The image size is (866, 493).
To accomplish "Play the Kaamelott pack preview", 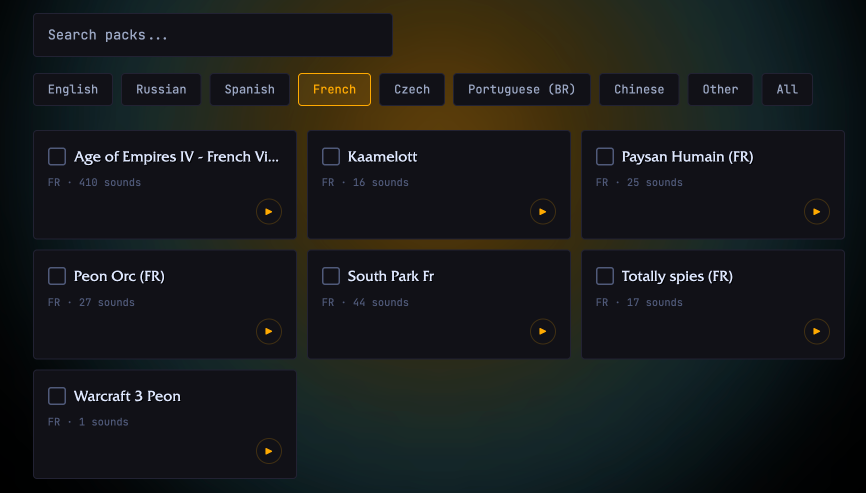I will [542, 211].
